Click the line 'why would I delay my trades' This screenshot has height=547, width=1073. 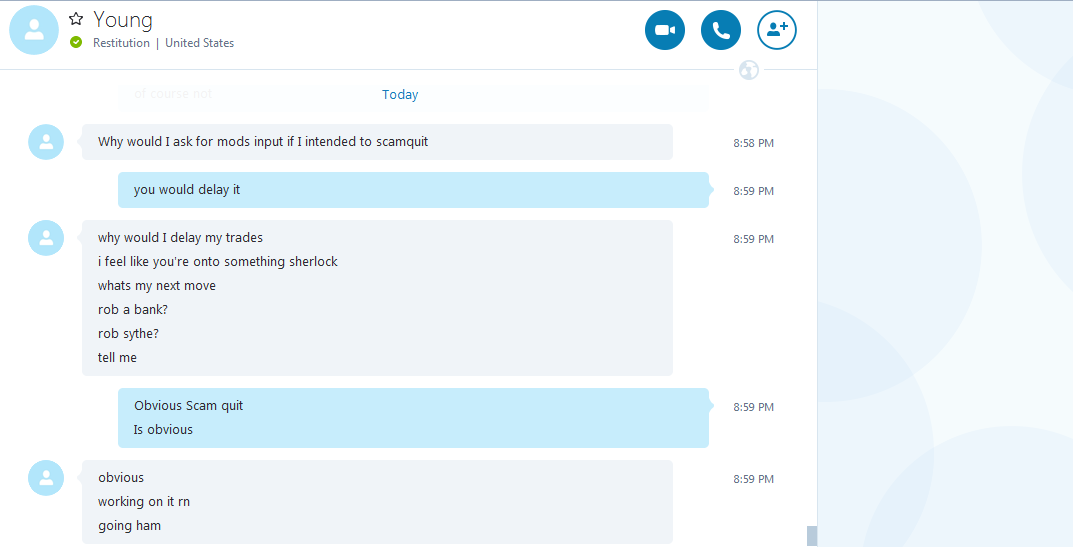180,238
